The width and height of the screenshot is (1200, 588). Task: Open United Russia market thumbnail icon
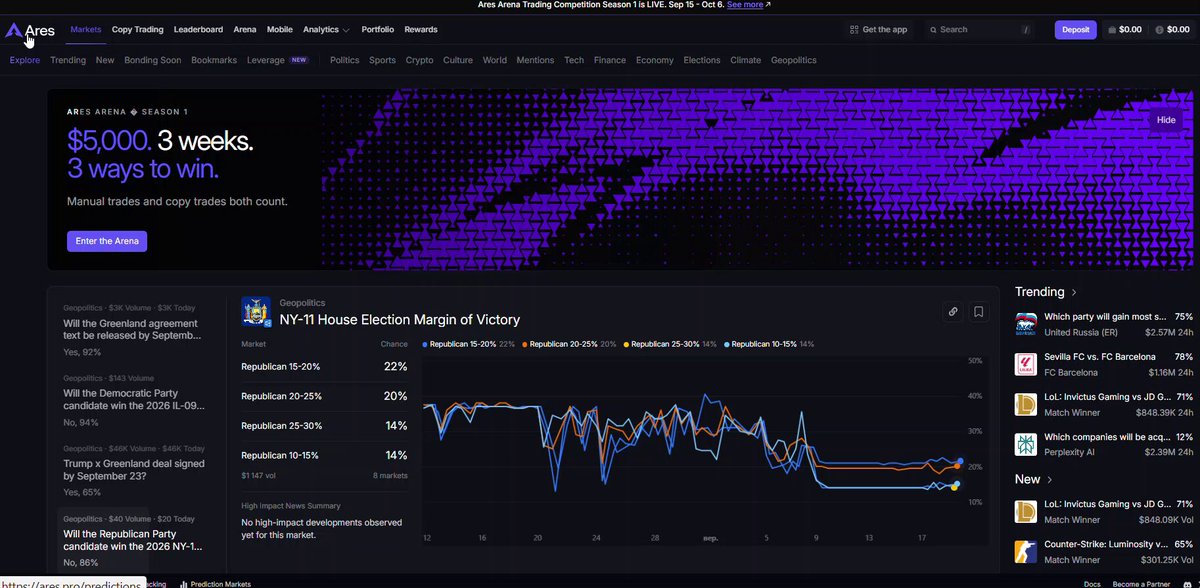click(1026, 323)
